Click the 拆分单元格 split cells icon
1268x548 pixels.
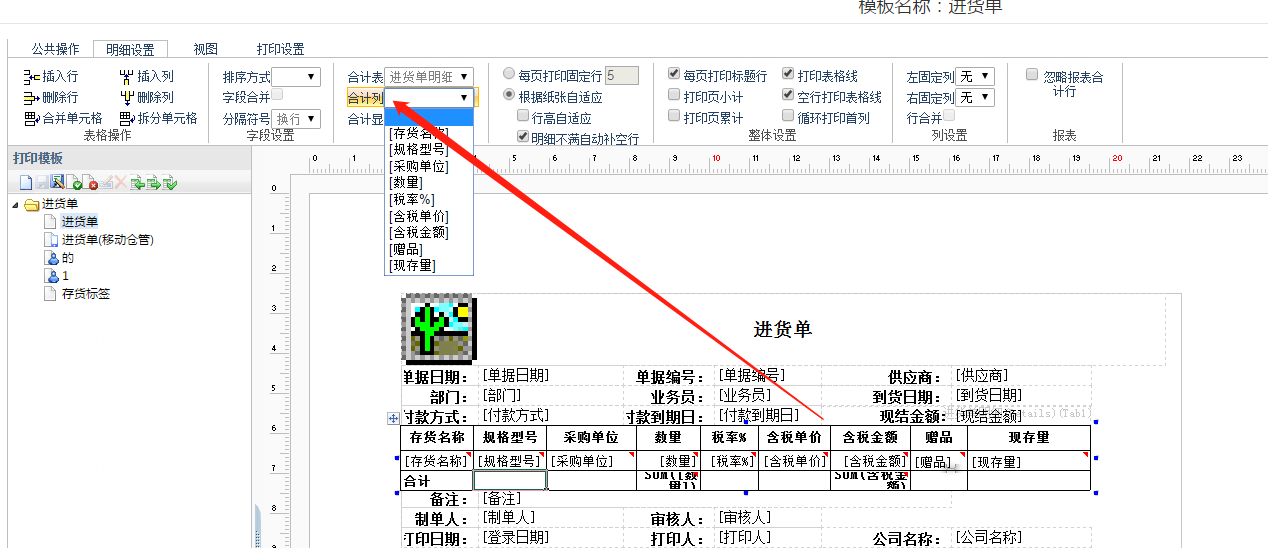click(126, 118)
